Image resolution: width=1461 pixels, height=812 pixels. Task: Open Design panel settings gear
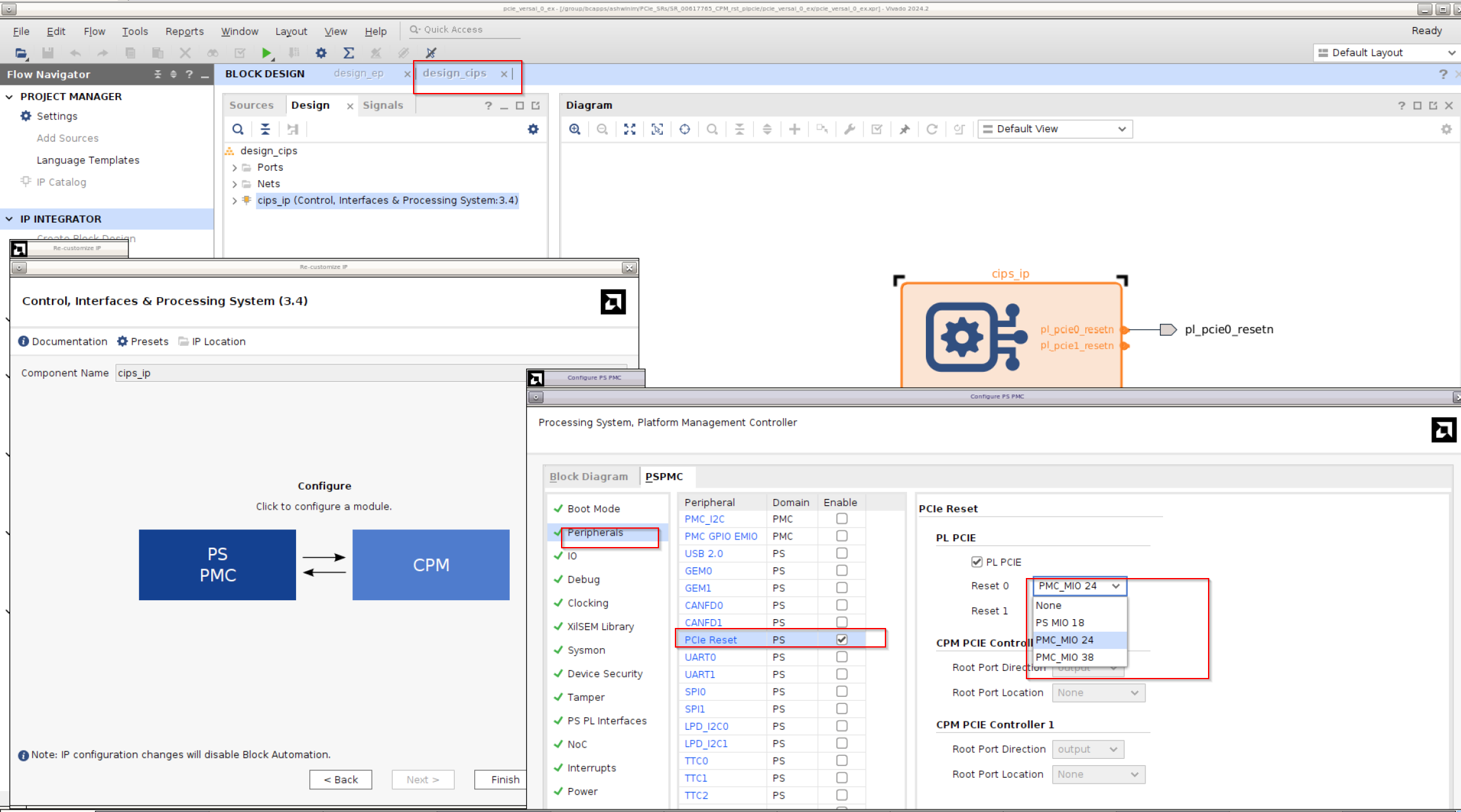[x=533, y=129]
